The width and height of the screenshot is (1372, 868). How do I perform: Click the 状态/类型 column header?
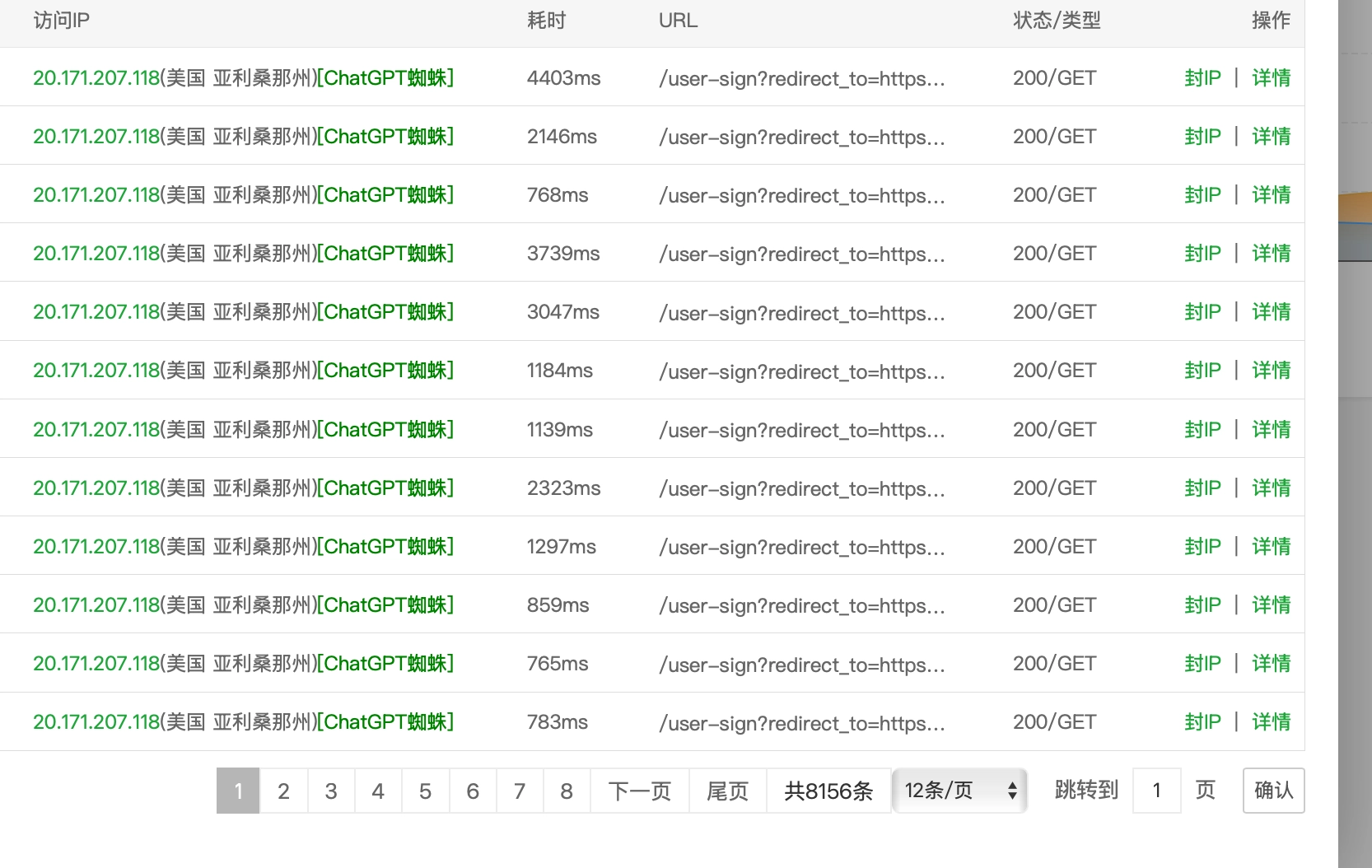click(x=1057, y=21)
